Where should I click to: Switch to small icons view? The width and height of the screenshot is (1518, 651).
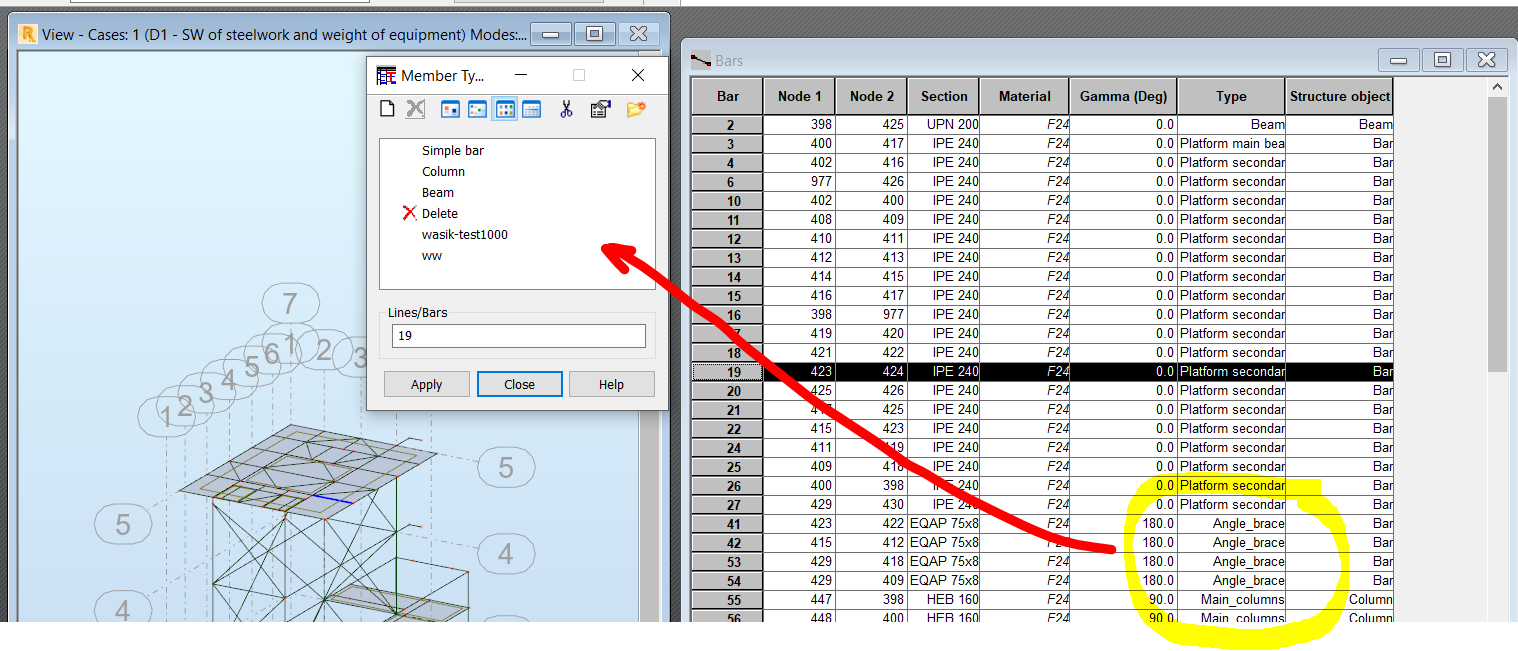pos(477,108)
